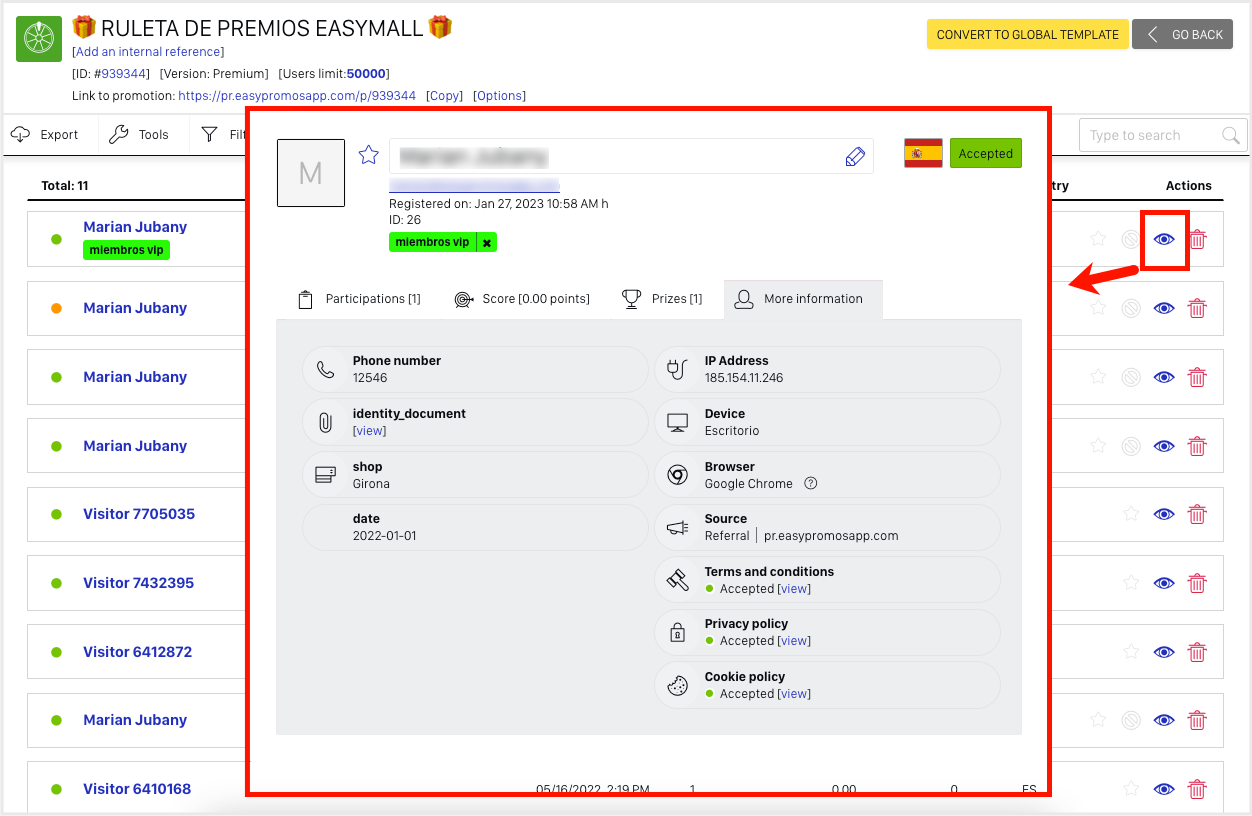Click date value 2022-01-01
The image size is (1252, 816).
coord(385,536)
